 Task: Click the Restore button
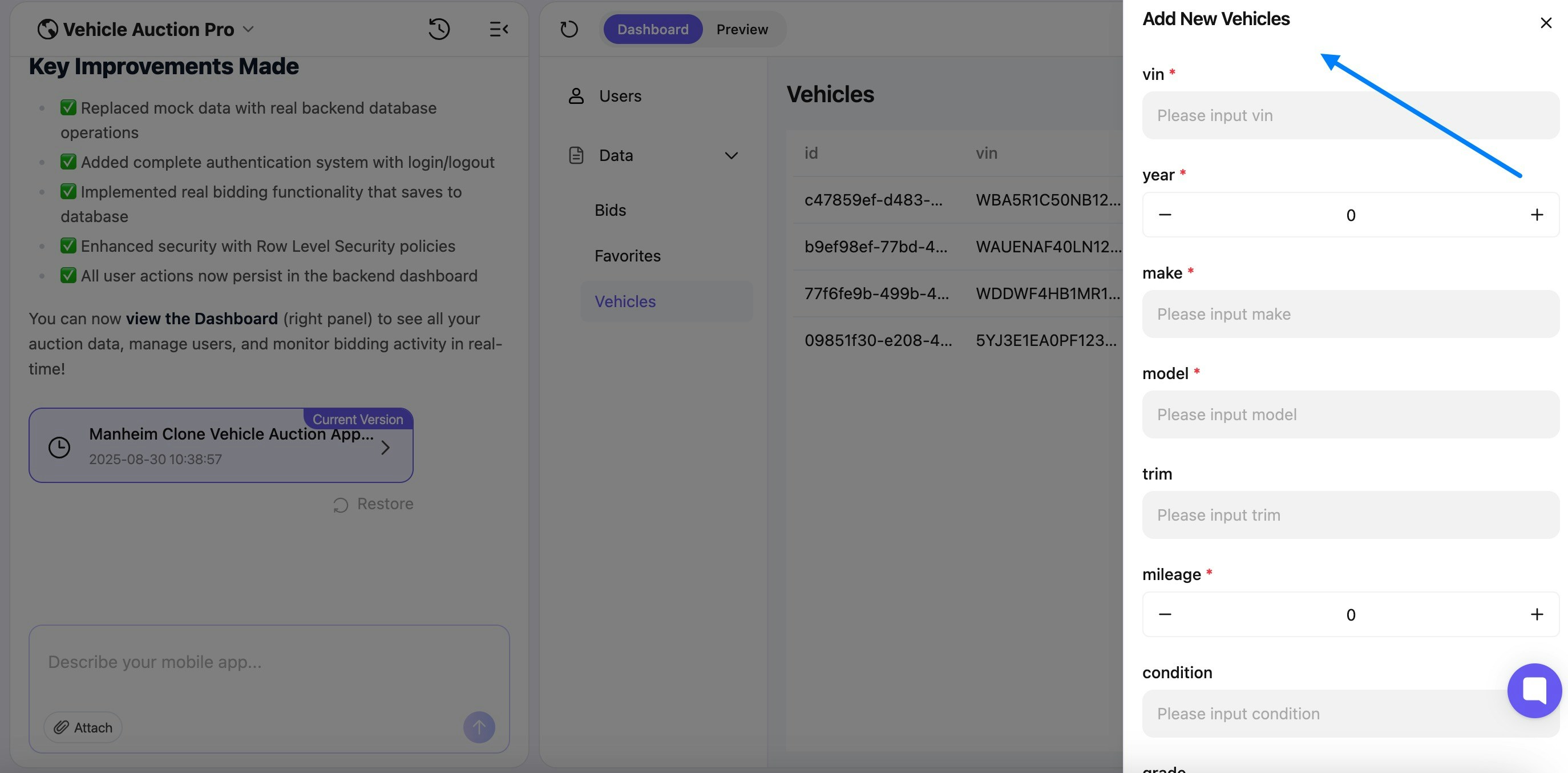372,504
